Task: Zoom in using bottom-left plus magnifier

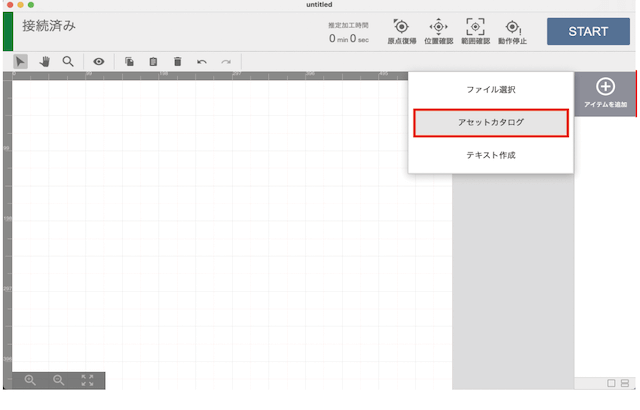Action: [31, 381]
